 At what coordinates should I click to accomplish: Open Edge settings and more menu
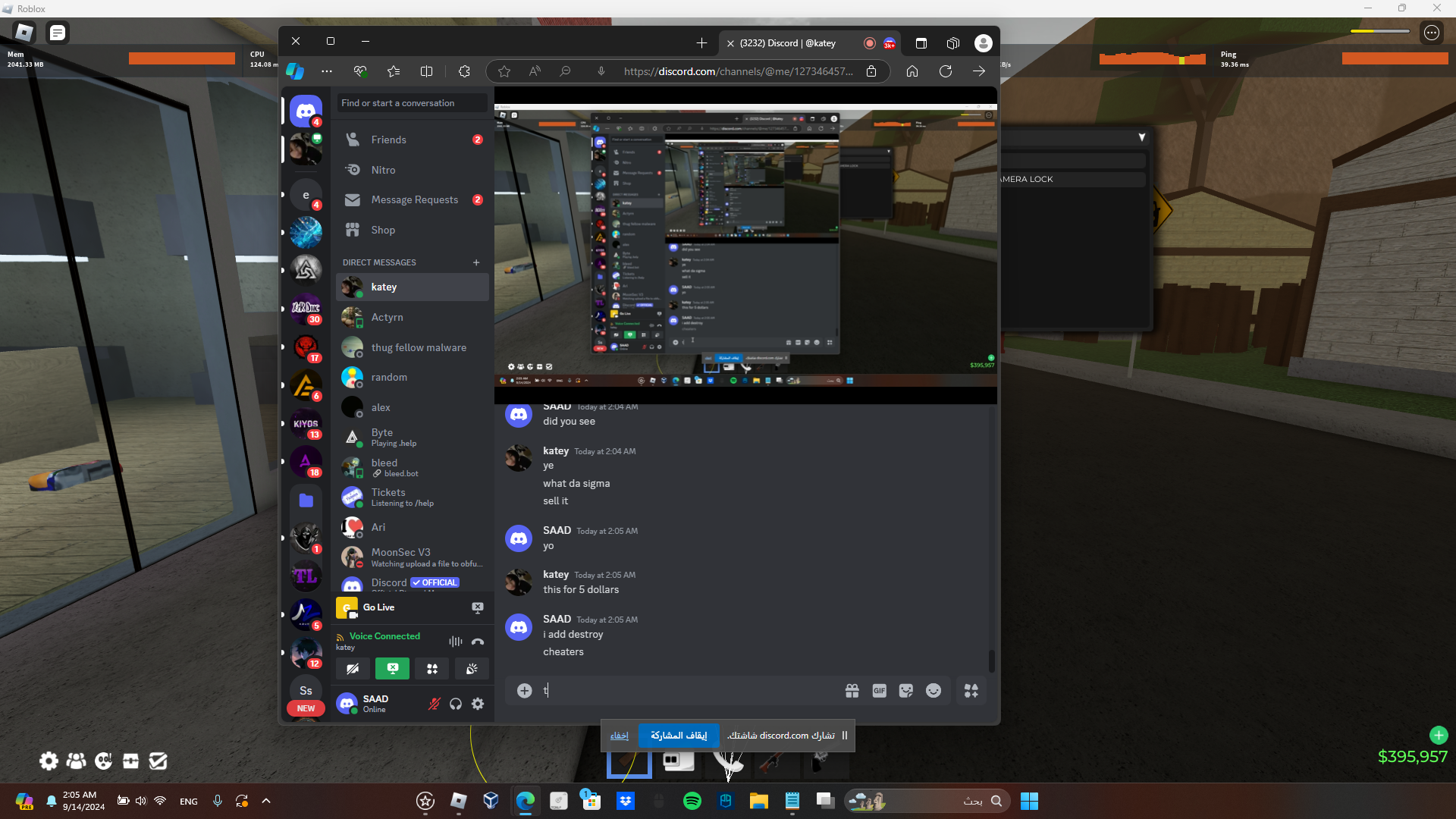click(x=327, y=71)
